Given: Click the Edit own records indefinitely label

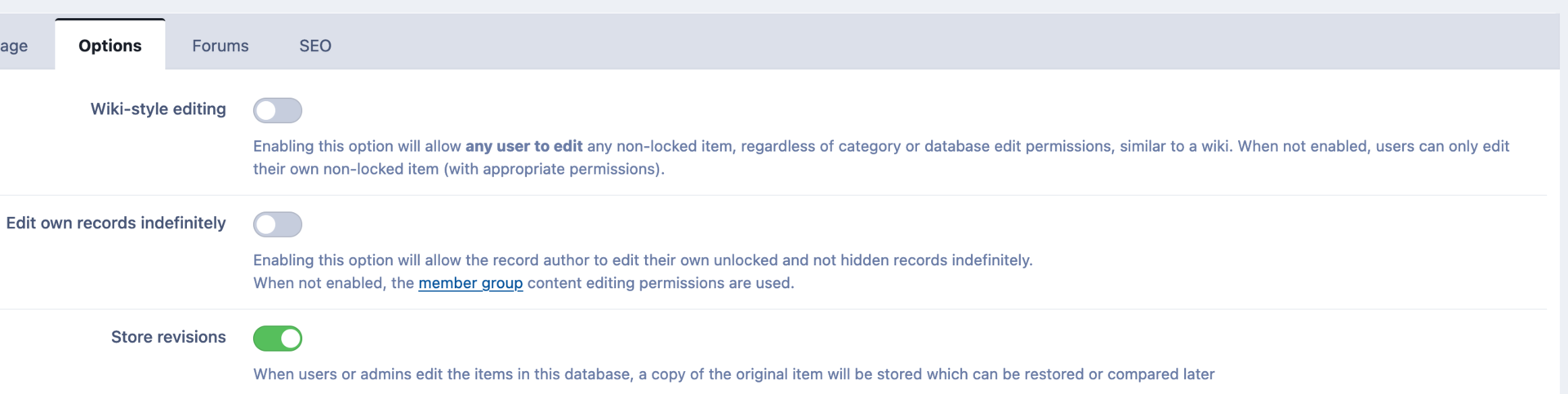Looking at the screenshot, I should coord(116,224).
